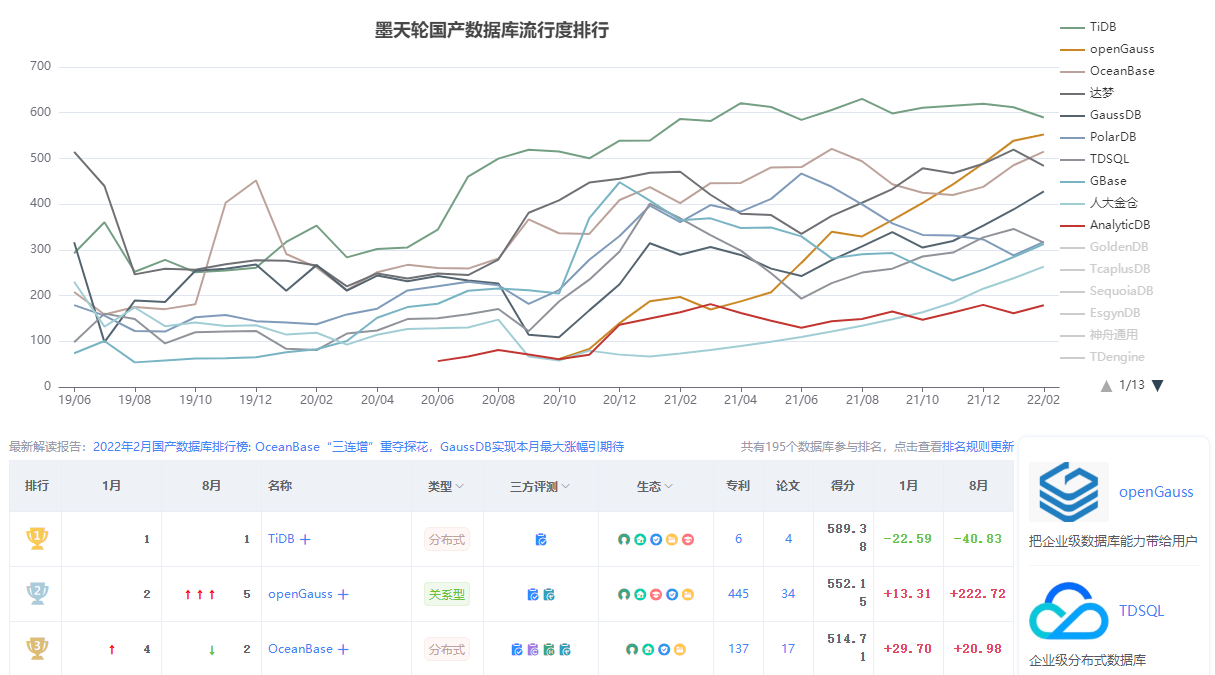Click the openGauss logo in the sidebar

(1068, 492)
